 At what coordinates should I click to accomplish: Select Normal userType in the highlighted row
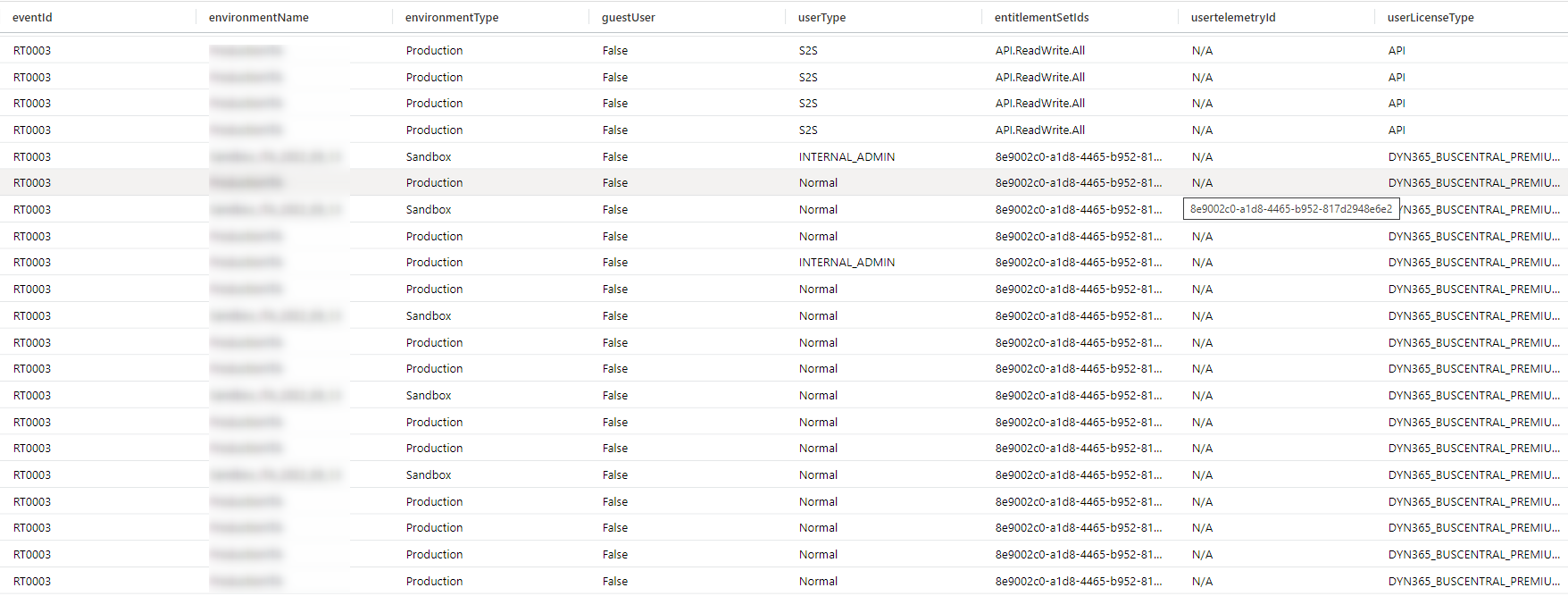point(818,182)
